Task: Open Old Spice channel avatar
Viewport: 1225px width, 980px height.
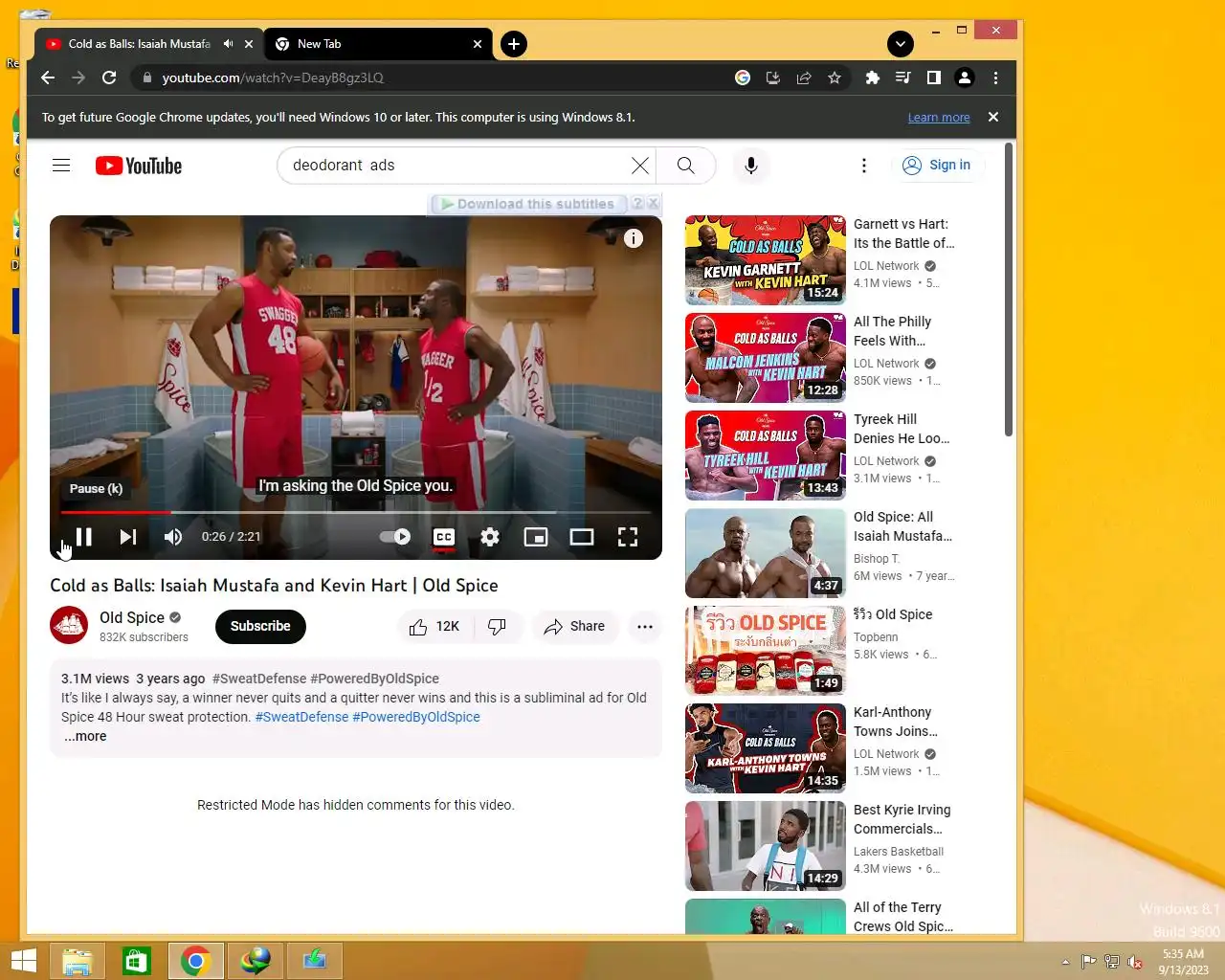Action: [x=69, y=626]
